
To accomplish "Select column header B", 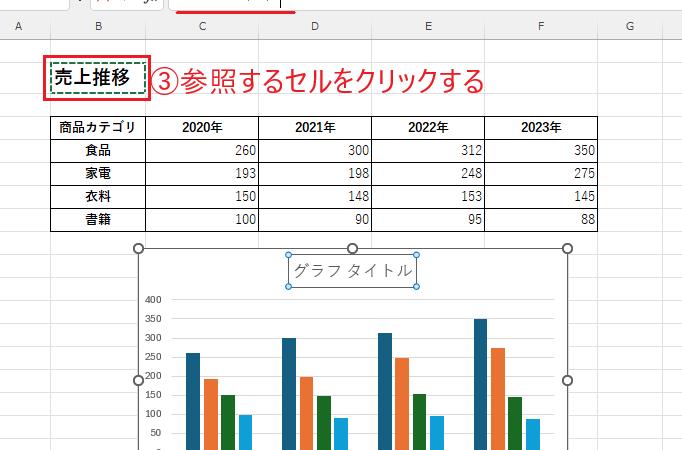I will pyautogui.click(x=98, y=26).
